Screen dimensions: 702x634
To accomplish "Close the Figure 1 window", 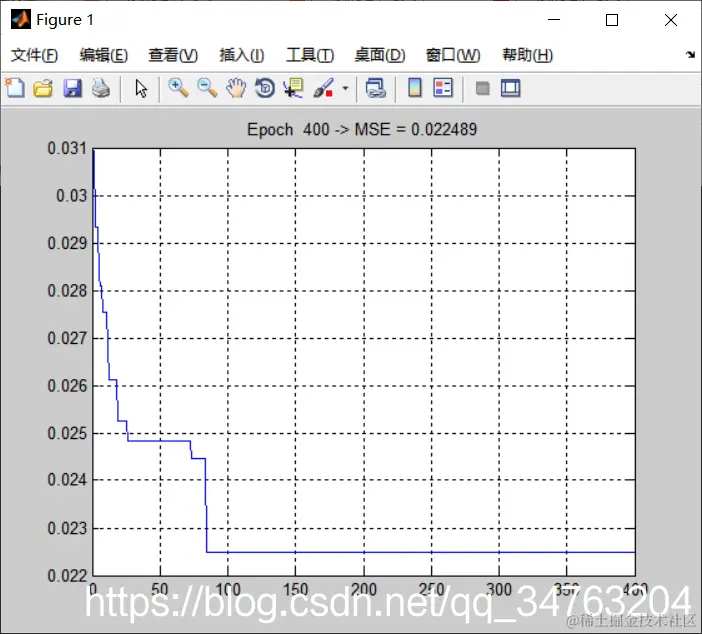I will 671,20.
